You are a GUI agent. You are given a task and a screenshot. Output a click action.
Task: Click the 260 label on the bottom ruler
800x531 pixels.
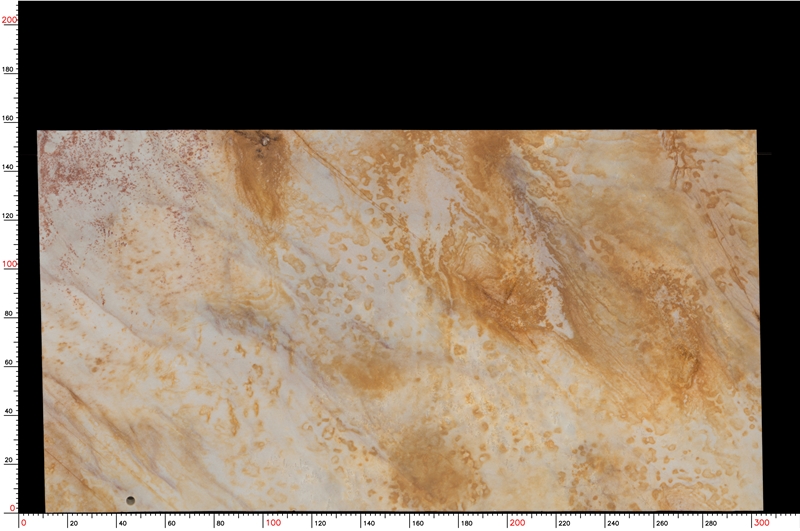662,523
